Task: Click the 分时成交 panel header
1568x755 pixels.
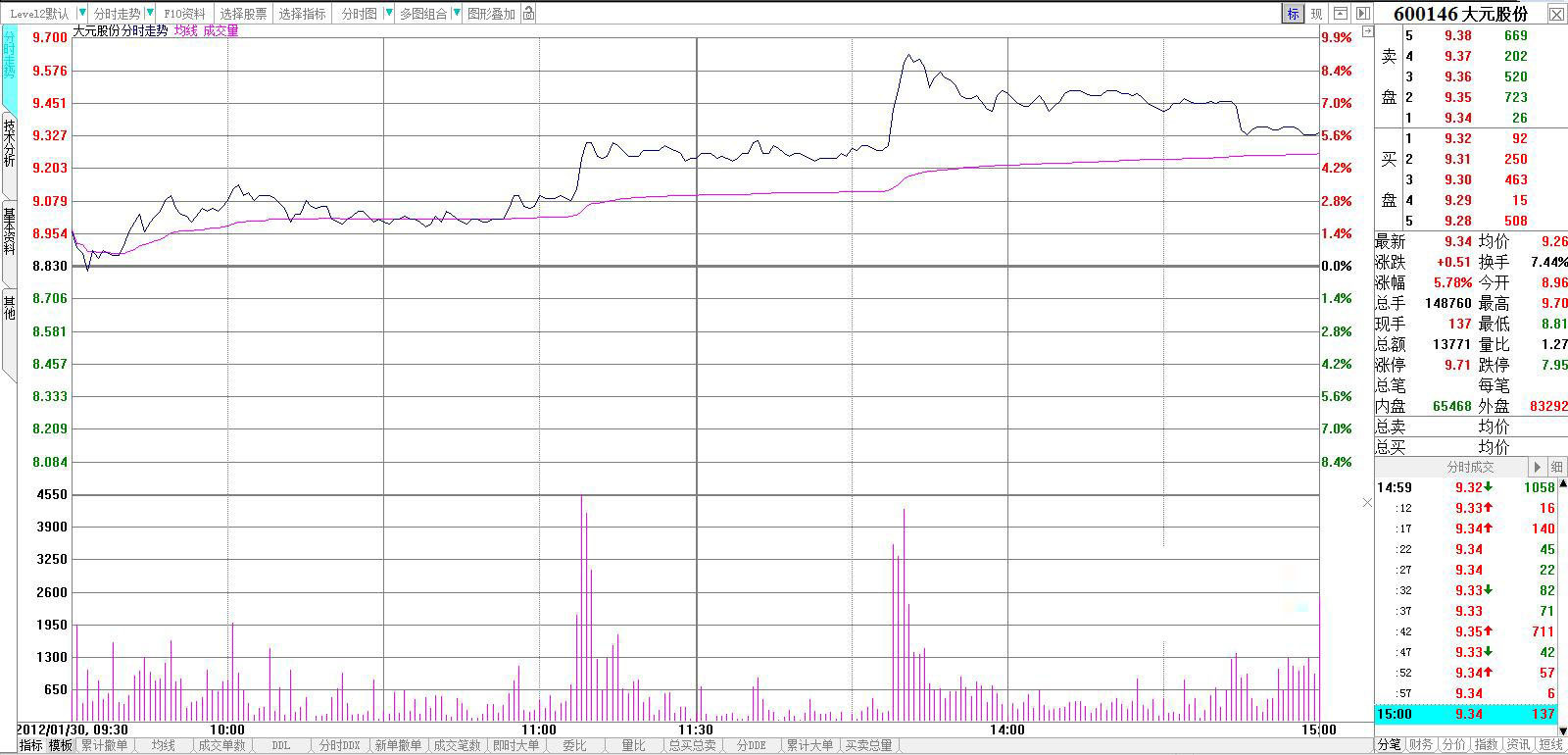Action: [1470, 468]
